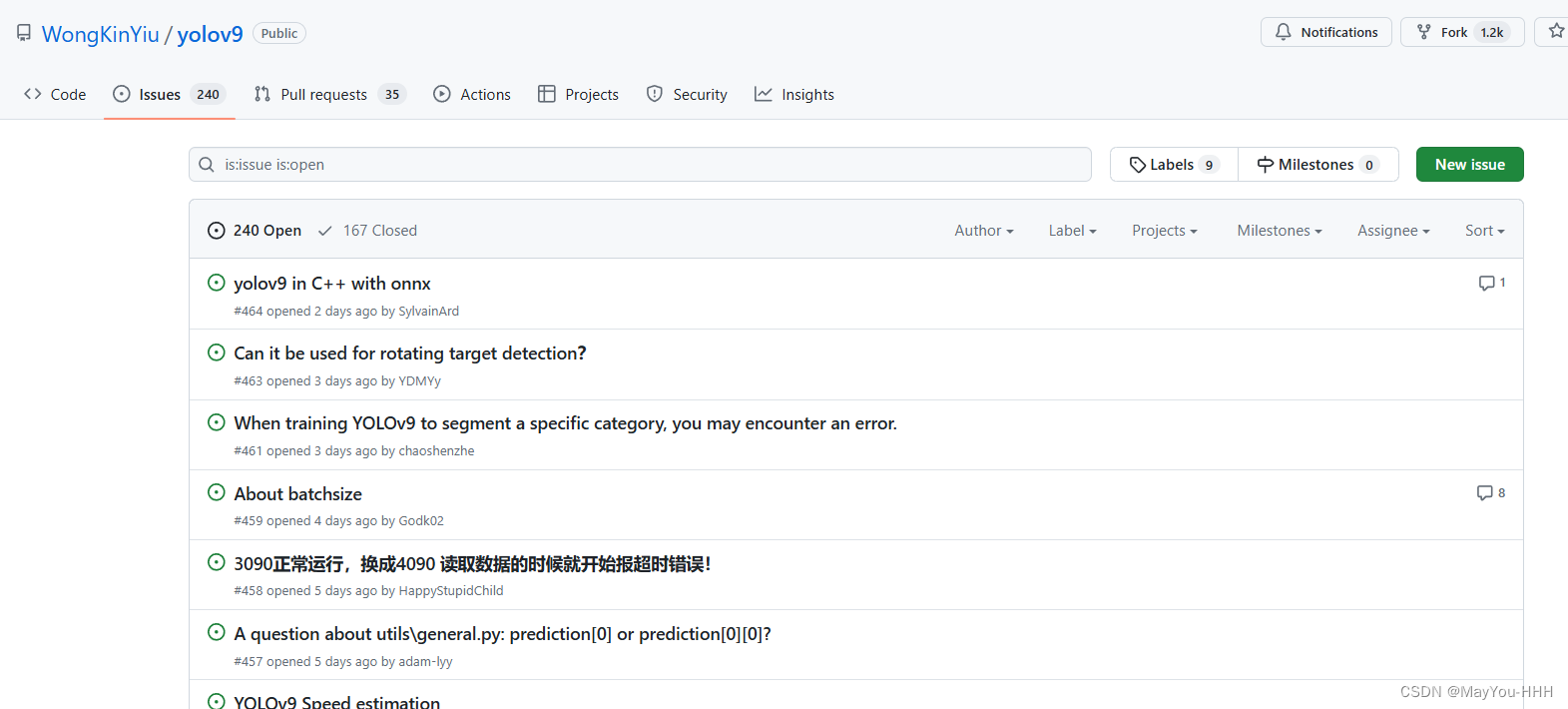This screenshot has height=709, width=1568.
Task: Open comments on 'yolov9 in C++ with onnx'
Action: coord(1492,283)
